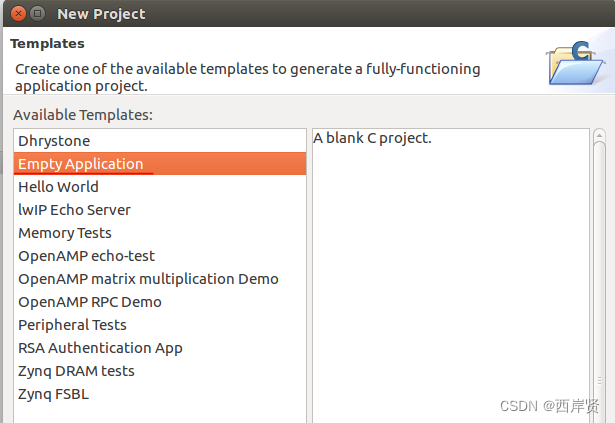
Task: Pick the OpenAMP RPC Demo template
Action: coord(89,302)
